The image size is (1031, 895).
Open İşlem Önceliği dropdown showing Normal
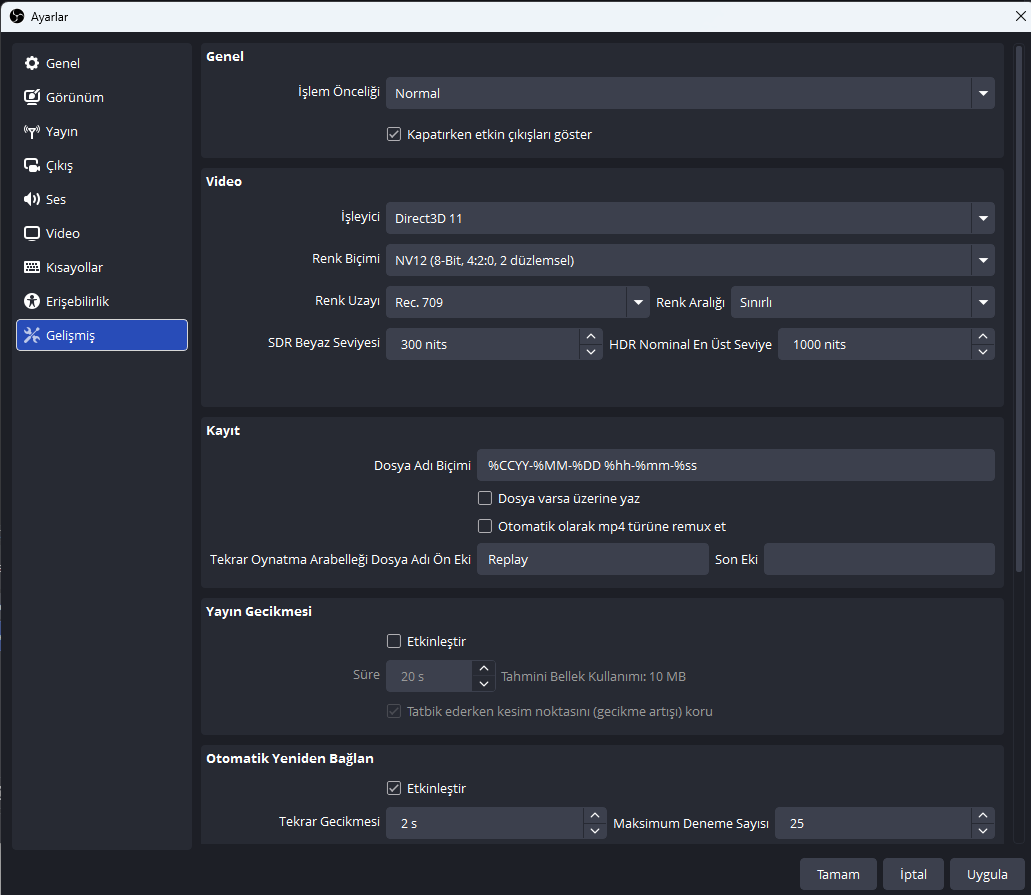click(x=690, y=93)
